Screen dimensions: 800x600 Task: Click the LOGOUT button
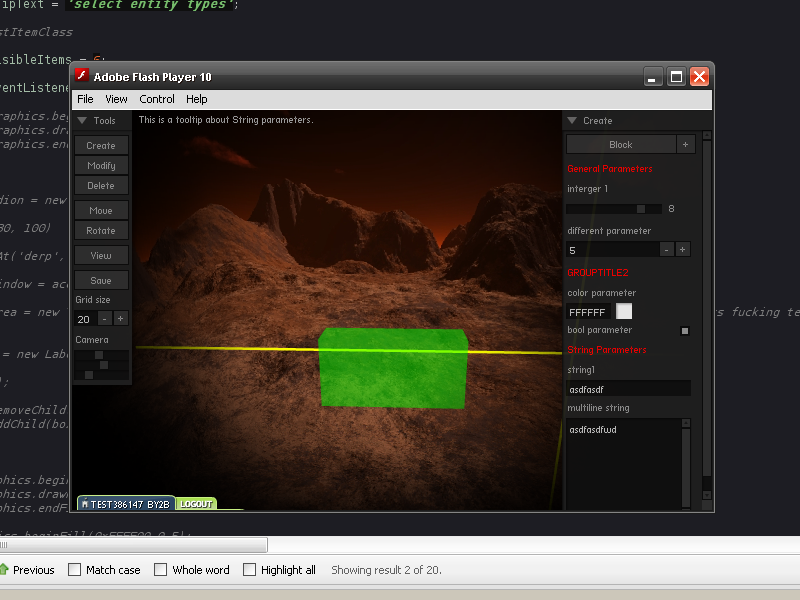pyautogui.click(x=196, y=504)
